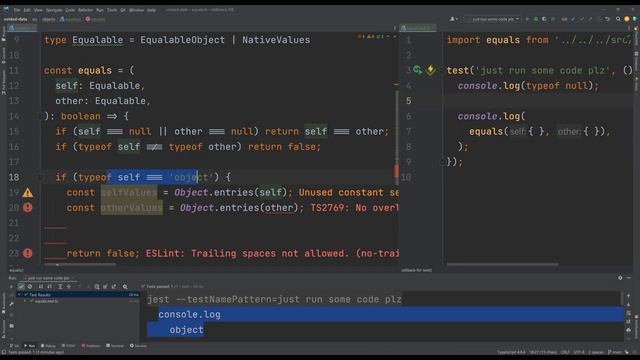The height and width of the screenshot is (360, 640).
Task: Click the green Run button in toolbar
Action: (x=528, y=19)
